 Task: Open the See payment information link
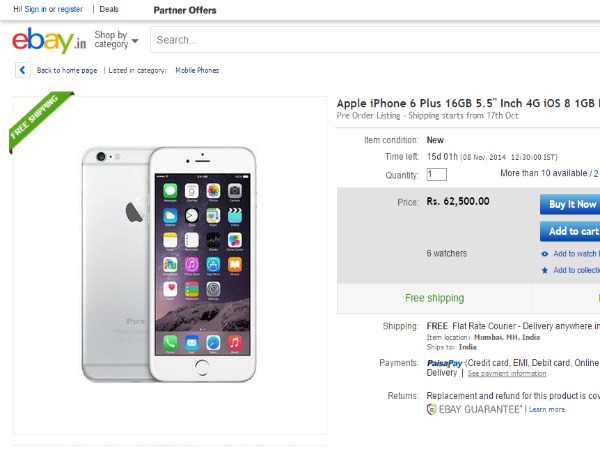[507, 374]
